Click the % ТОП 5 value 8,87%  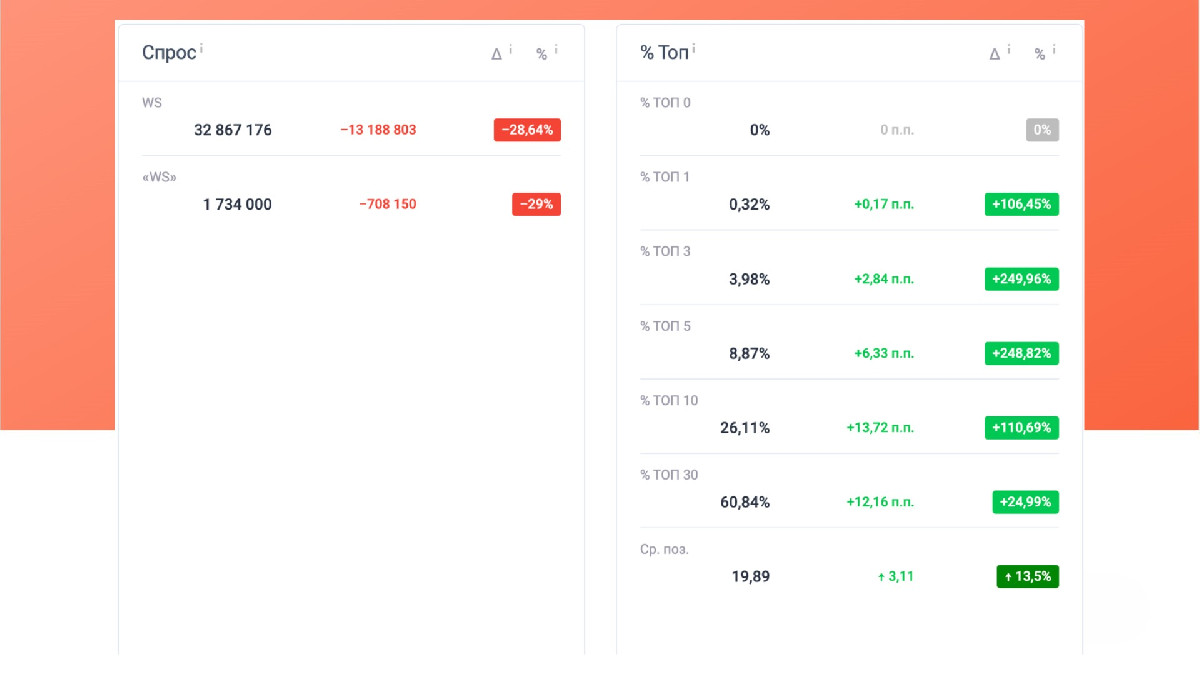[x=749, y=354]
